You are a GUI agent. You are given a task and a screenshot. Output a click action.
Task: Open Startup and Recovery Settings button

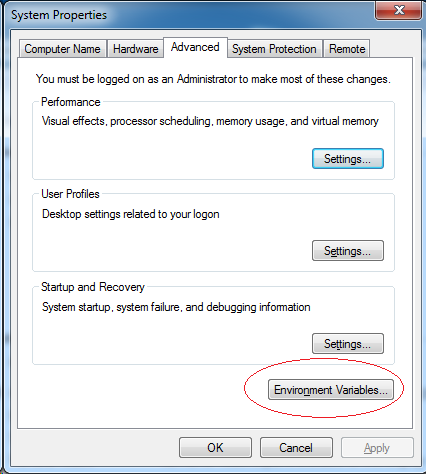pos(348,343)
